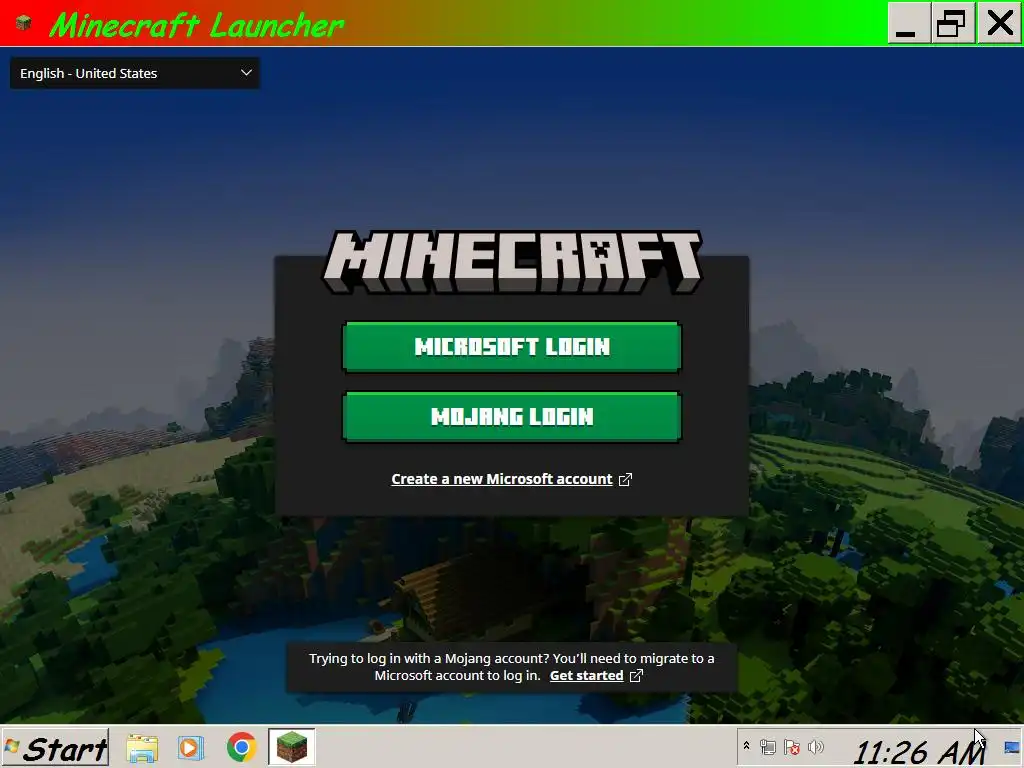The height and width of the screenshot is (768, 1024).
Task: Select Minecraft grass block taskbar icon
Action: click(x=291, y=747)
